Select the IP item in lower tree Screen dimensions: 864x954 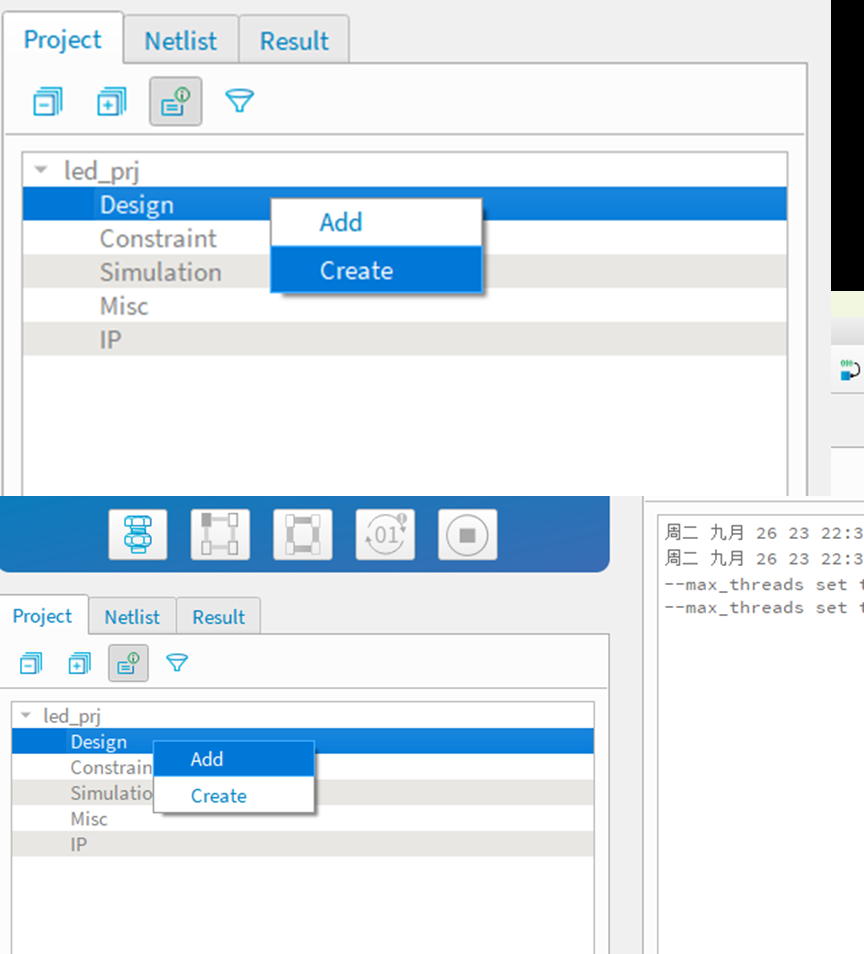pyautogui.click(x=79, y=845)
